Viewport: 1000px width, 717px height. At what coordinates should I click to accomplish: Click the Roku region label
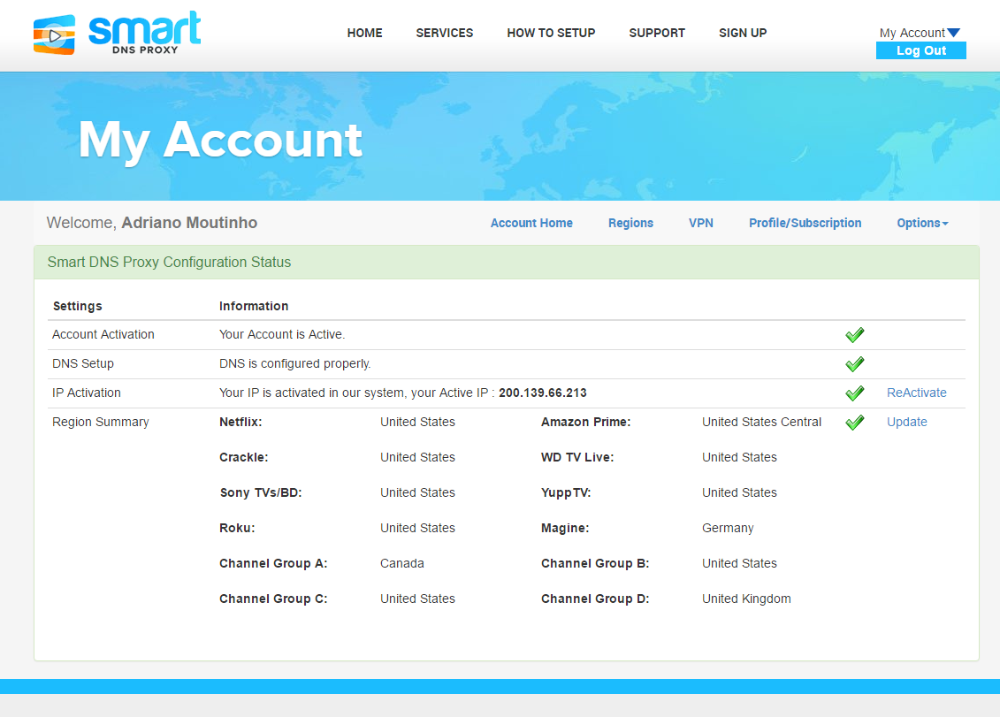click(237, 528)
